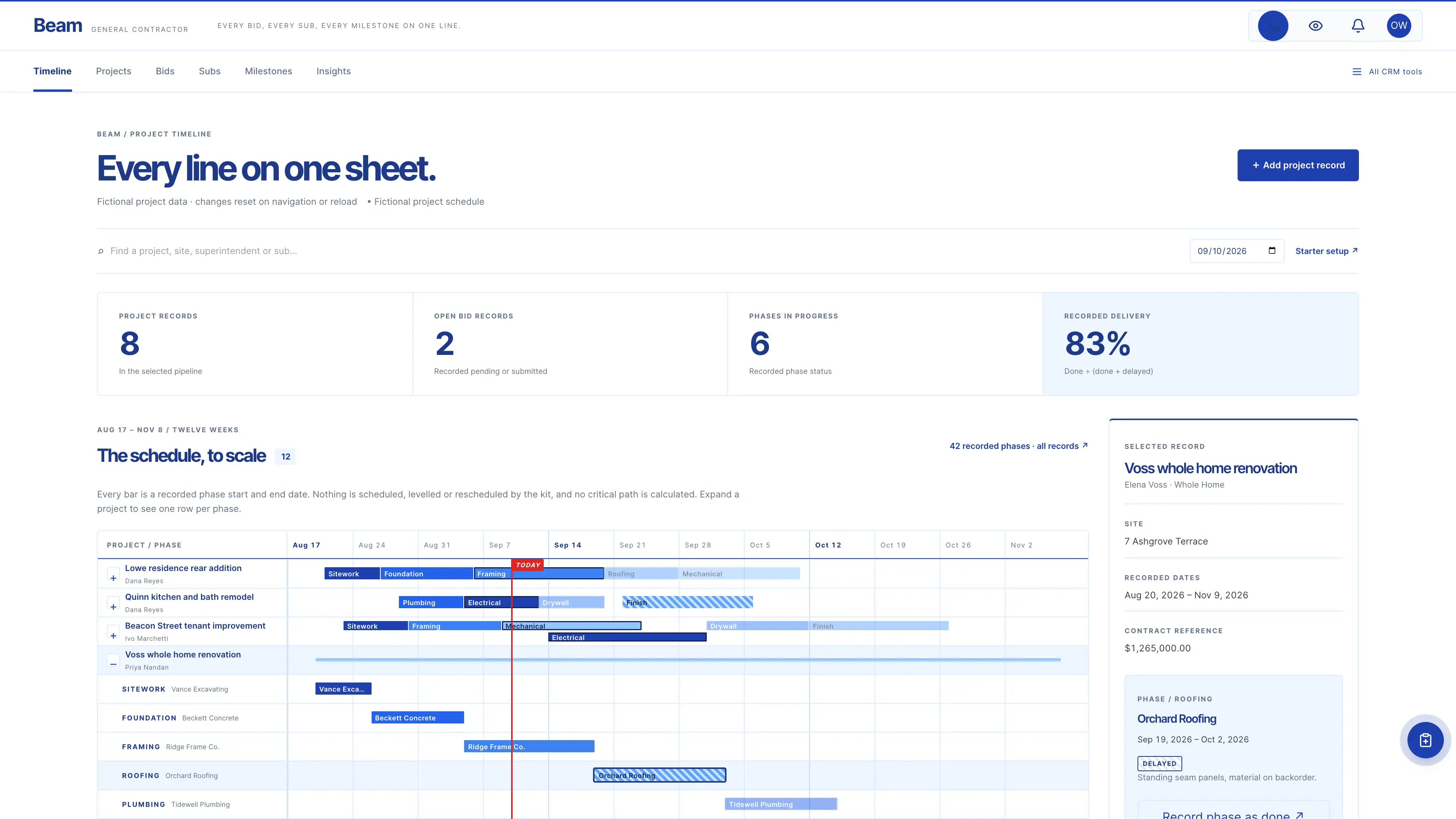Select Beacon Street Framing bar

(455, 626)
